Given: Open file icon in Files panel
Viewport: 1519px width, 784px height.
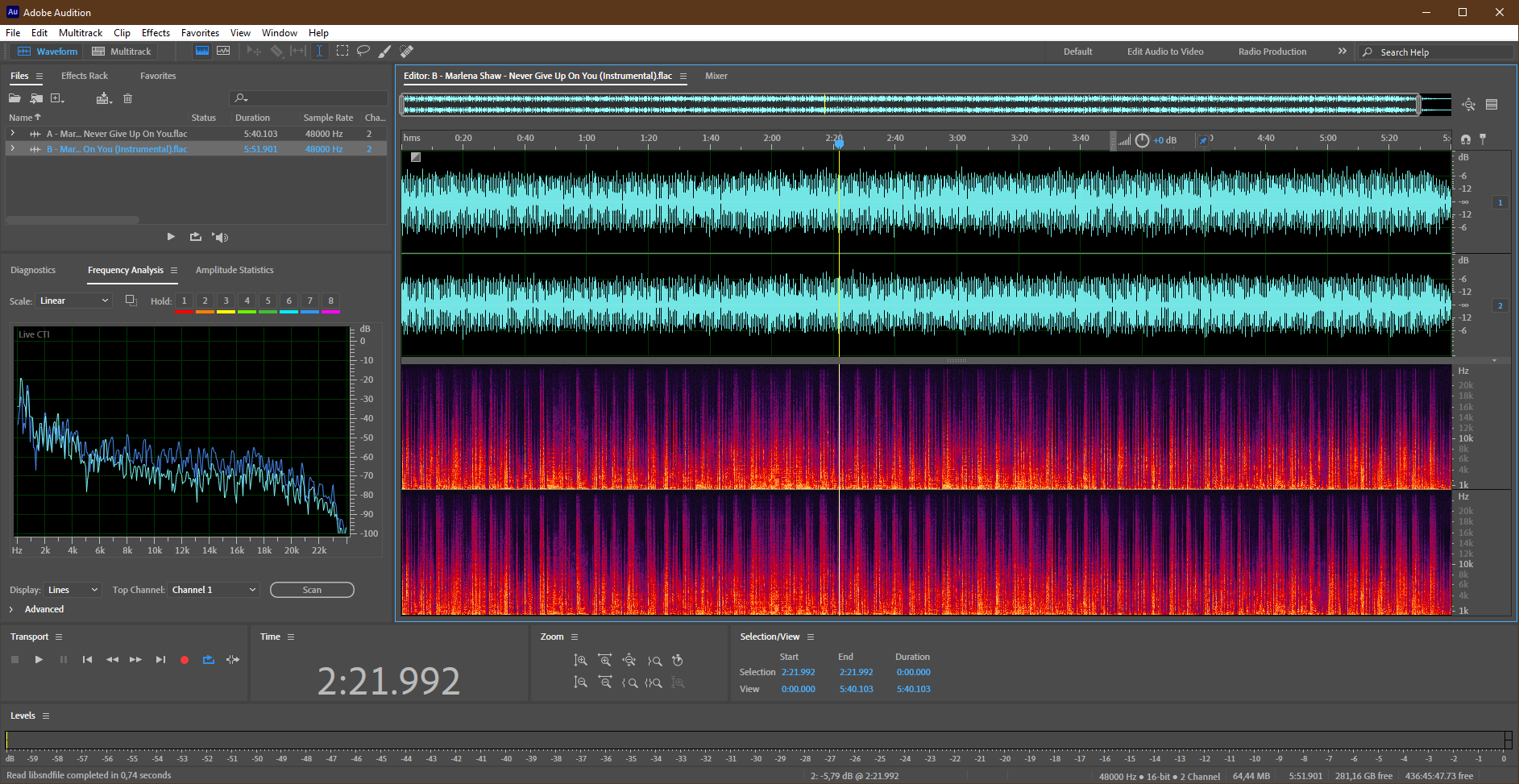Looking at the screenshot, I should point(15,98).
